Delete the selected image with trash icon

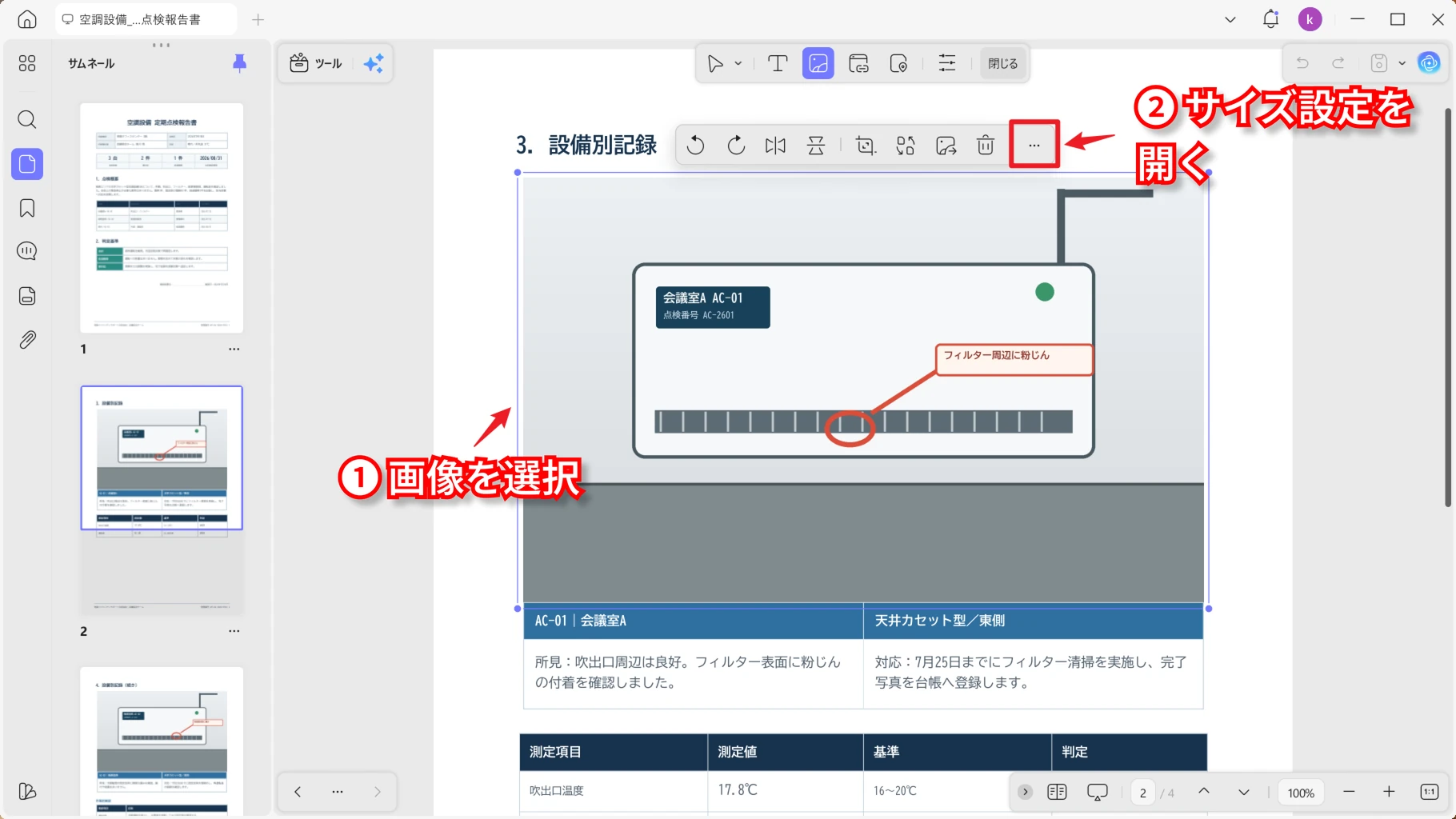[x=986, y=146]
